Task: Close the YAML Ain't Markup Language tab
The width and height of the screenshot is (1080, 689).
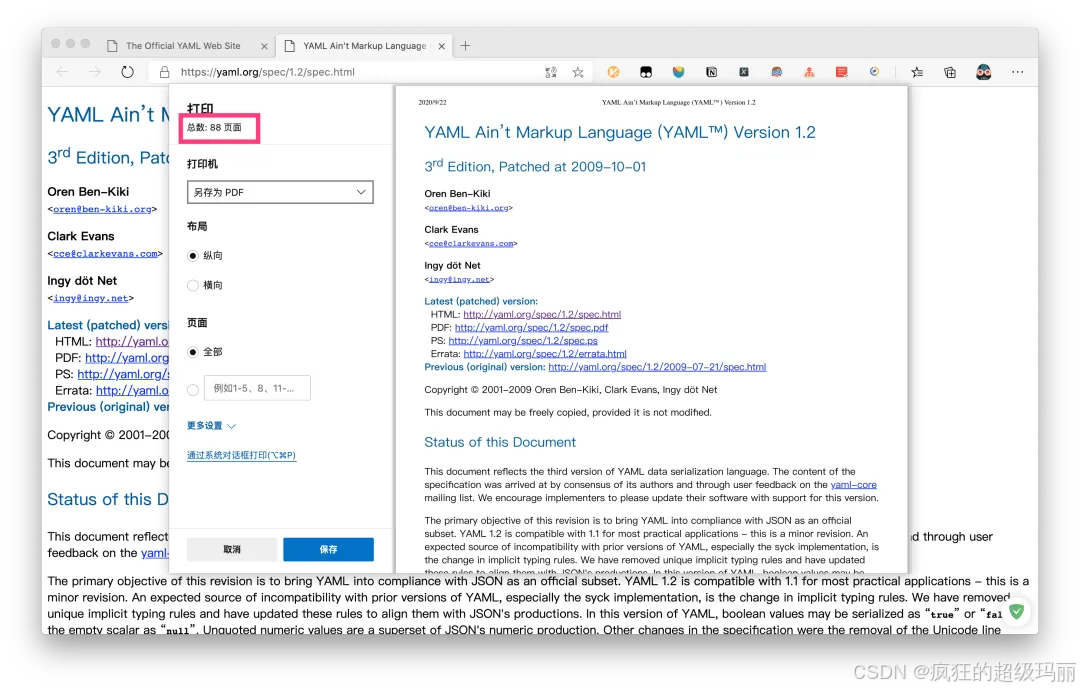Action: (x=442, y=46)
